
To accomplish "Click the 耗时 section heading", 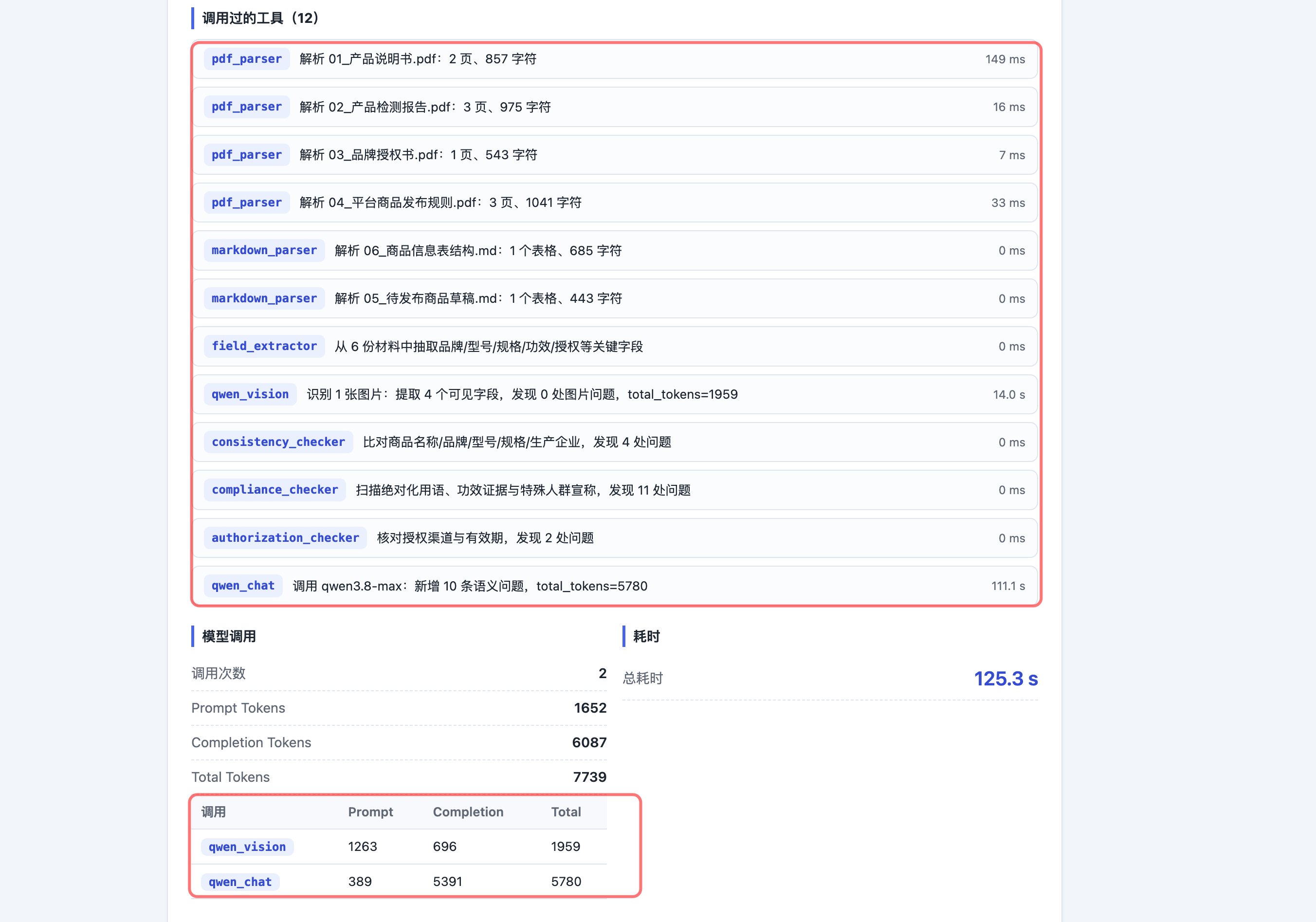I will 646,636.
